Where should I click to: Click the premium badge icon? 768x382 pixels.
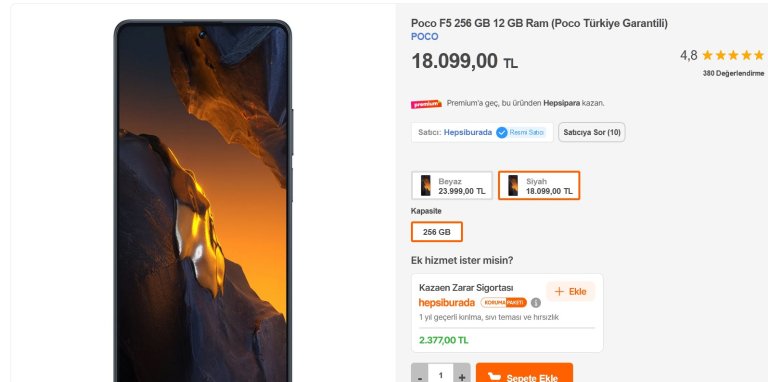[x=426, y=104]
